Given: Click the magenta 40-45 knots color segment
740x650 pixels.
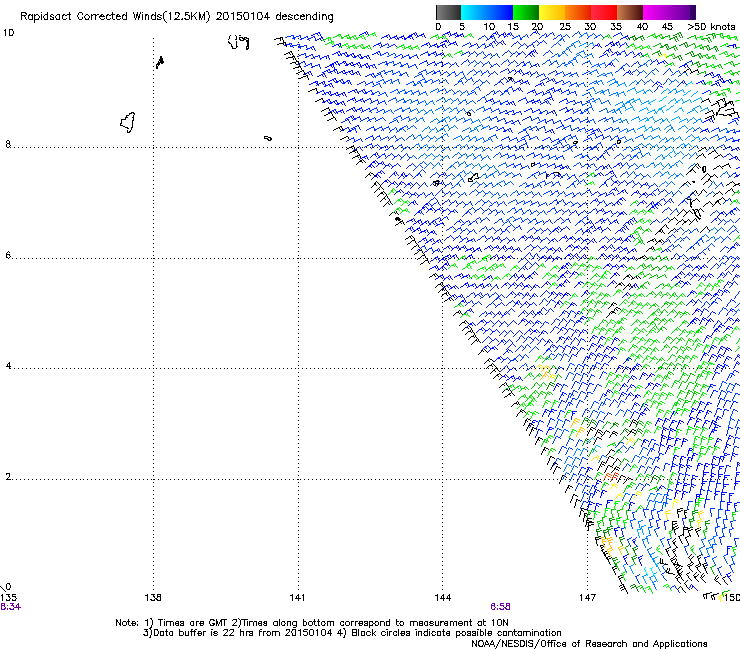Looking at the screenshot, I should [x=656, y=12].
